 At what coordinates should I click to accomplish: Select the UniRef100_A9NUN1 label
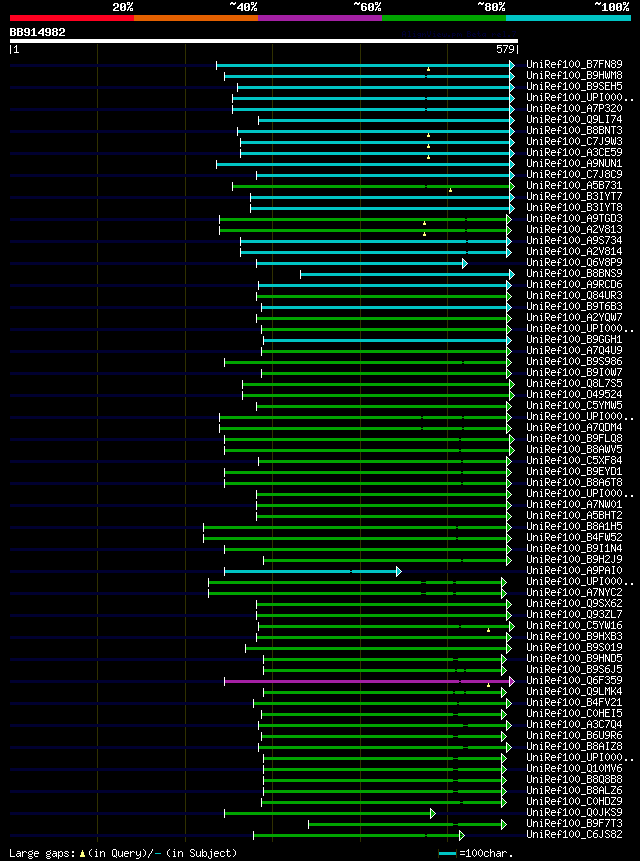click(x=574, y=164)
